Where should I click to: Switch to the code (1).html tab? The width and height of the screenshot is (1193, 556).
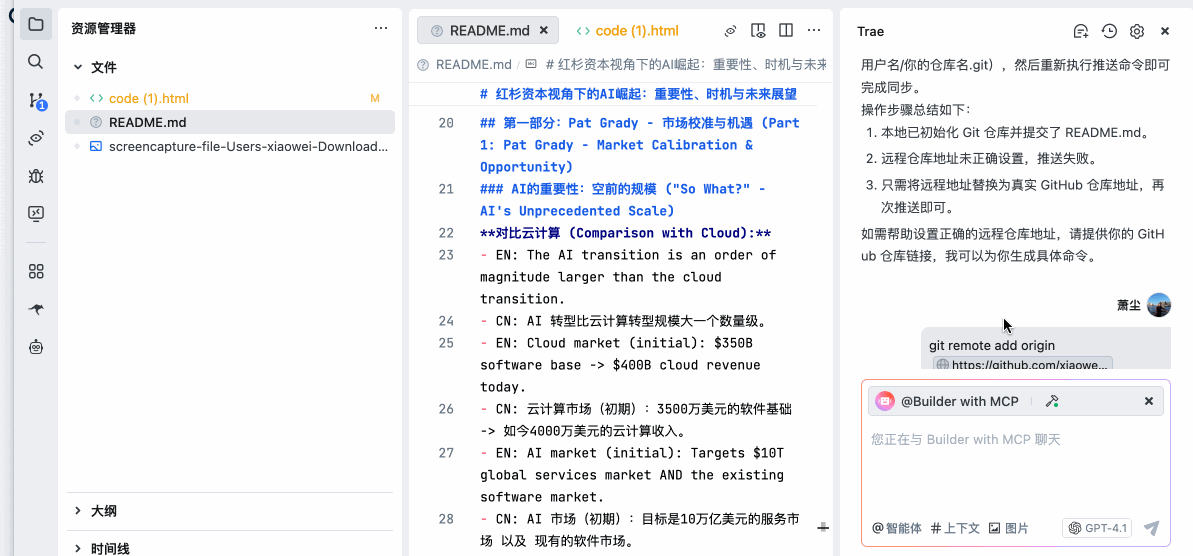pos(628,30)
